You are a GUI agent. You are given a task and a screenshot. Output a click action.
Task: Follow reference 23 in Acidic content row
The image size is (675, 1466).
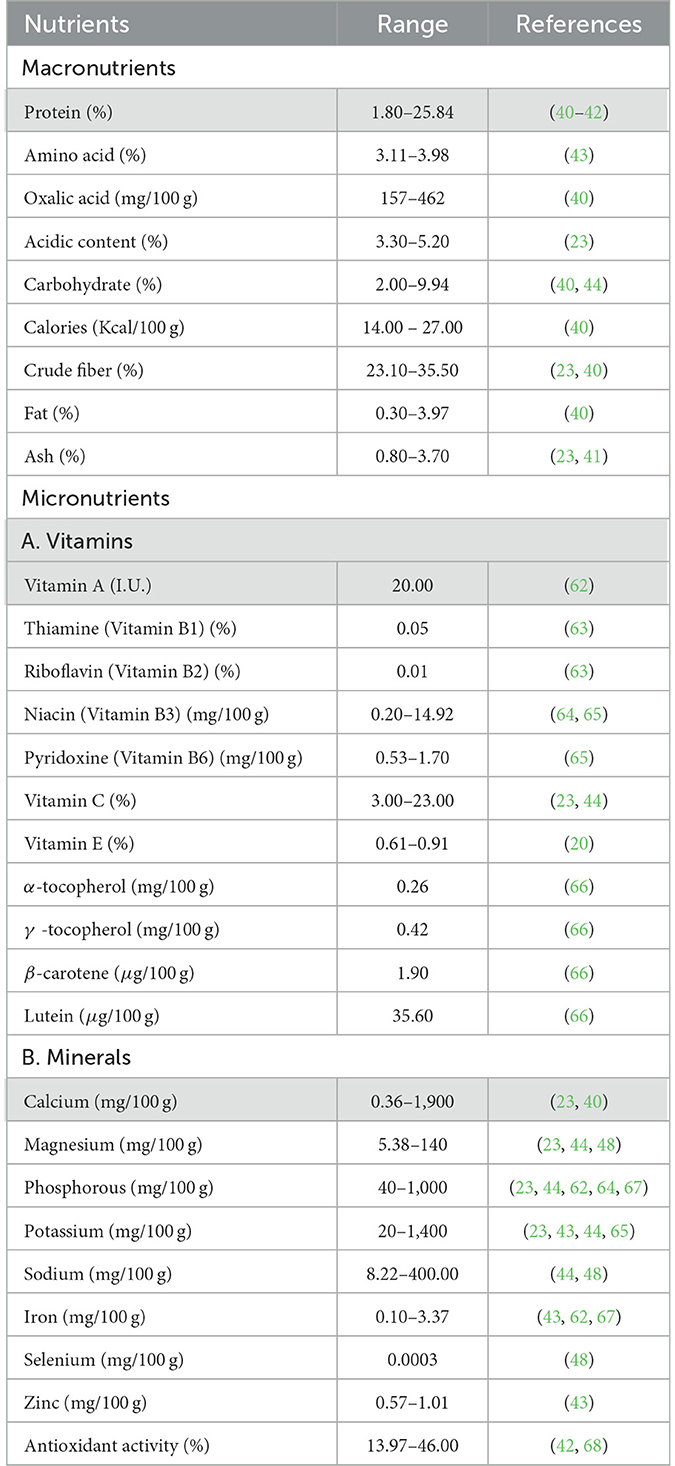(579, 241)
